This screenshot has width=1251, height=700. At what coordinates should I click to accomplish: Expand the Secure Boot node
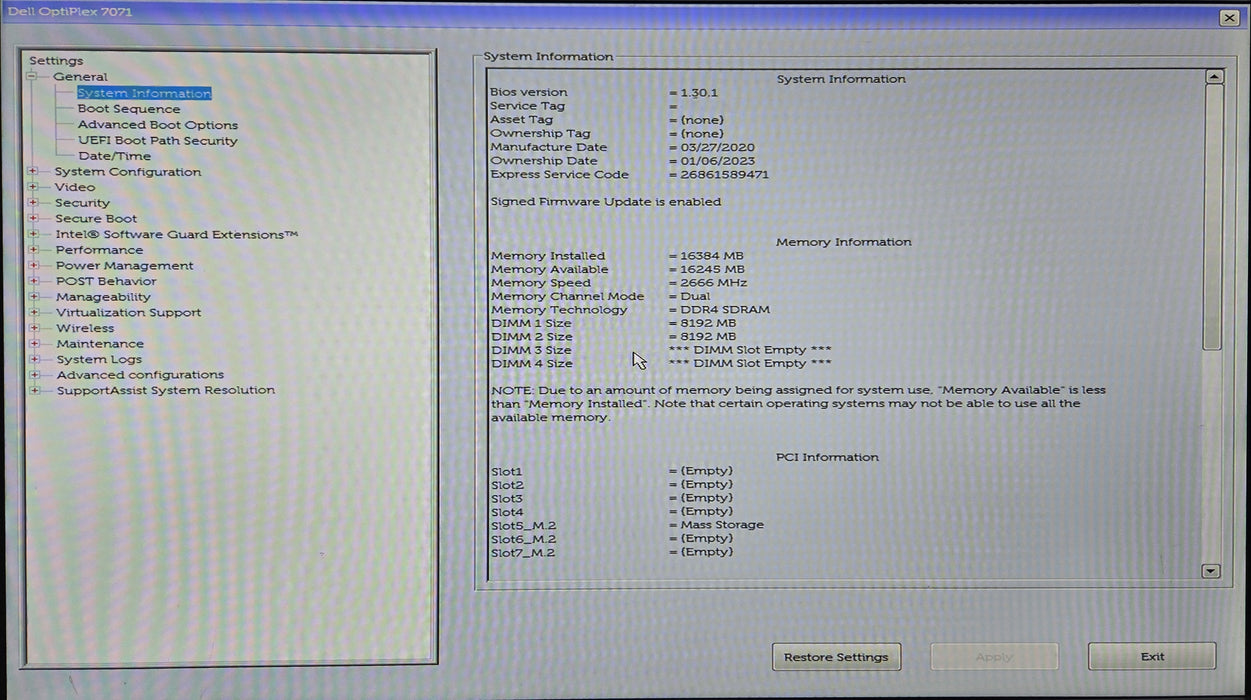(33, 218)
